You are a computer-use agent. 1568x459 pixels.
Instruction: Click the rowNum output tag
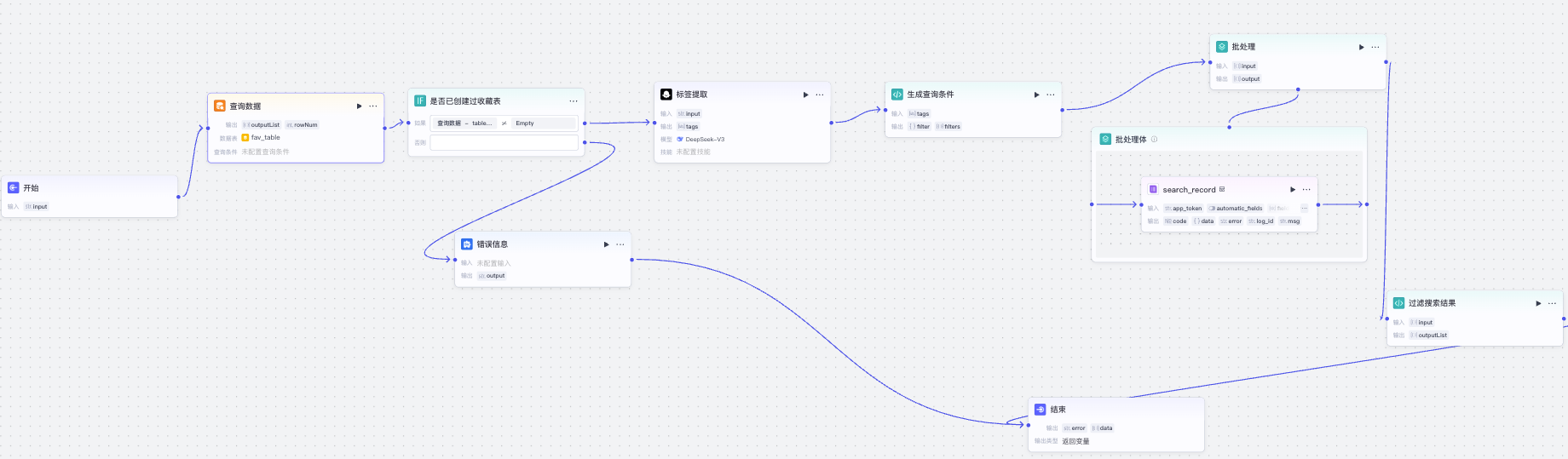[302, 124]
